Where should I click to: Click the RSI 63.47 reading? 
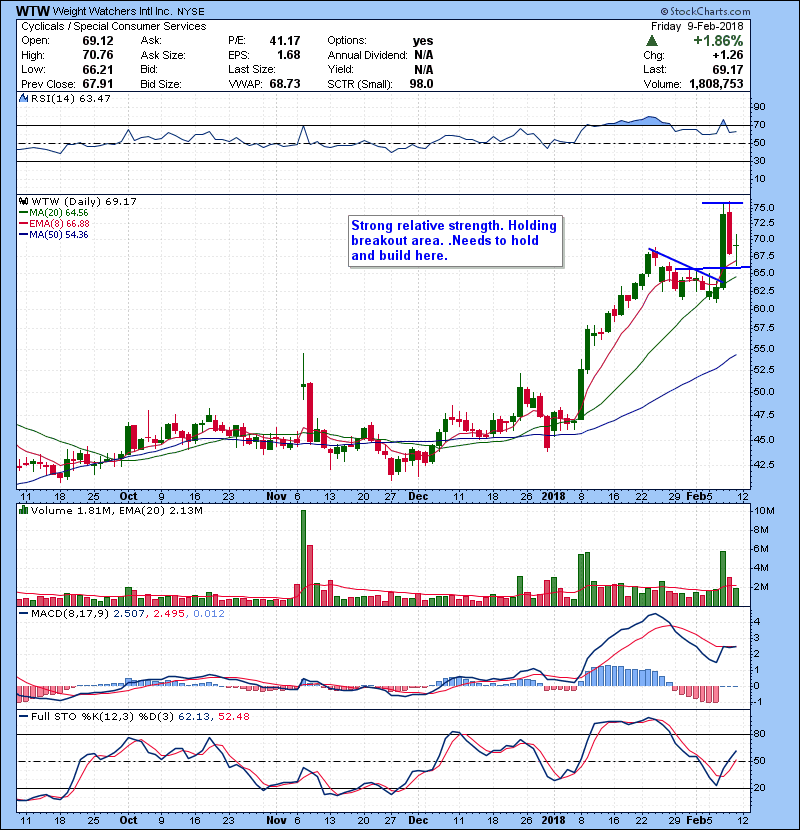[93, 98]
